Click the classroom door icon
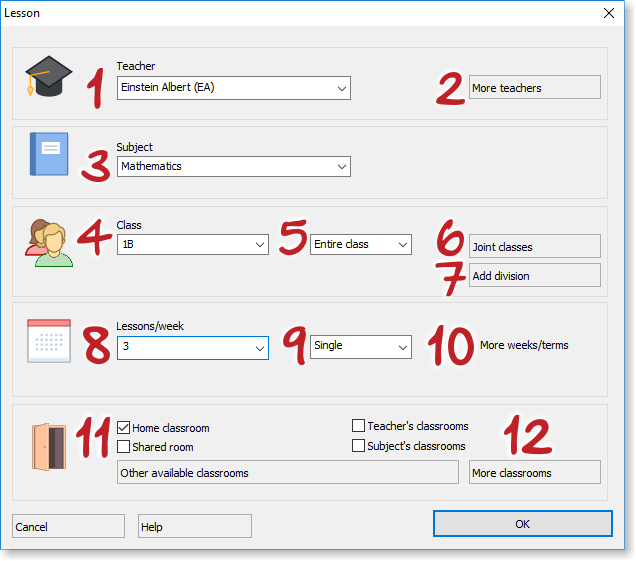Viewport: 636px width, 561px height. click(x=48, y=446)
